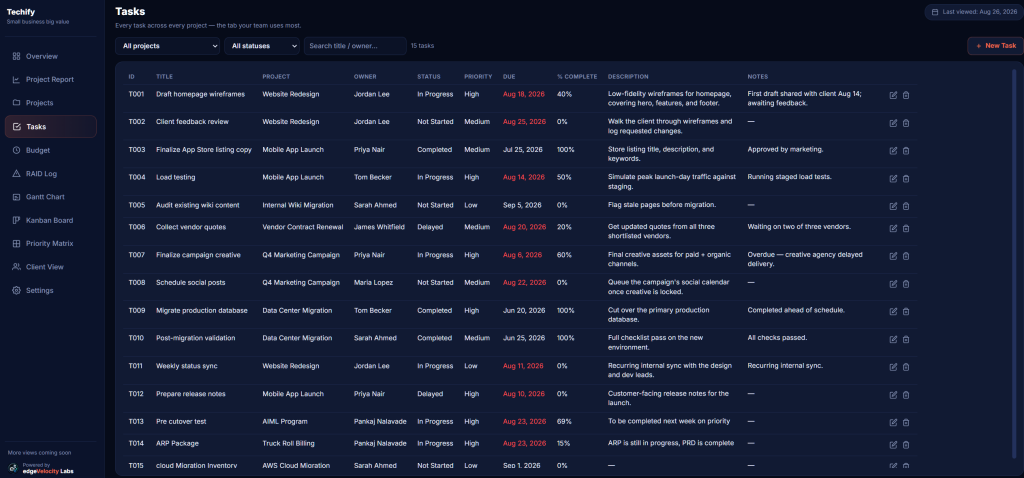Click "Vendor Contract Renewal" project cell
The image size is (1024, 478).
click(302, 227)
